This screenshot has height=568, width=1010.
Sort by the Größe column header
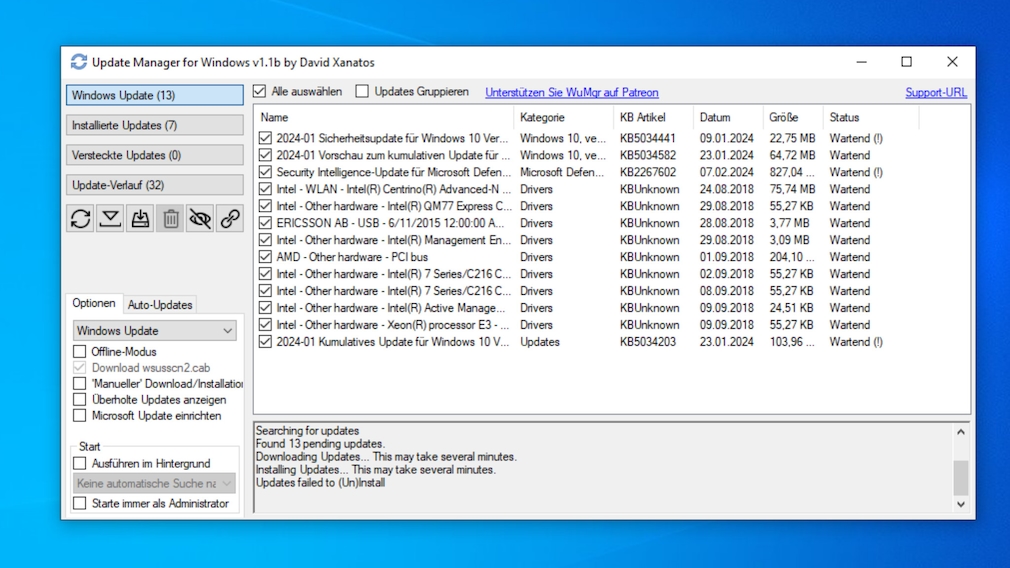pos(793,117)
